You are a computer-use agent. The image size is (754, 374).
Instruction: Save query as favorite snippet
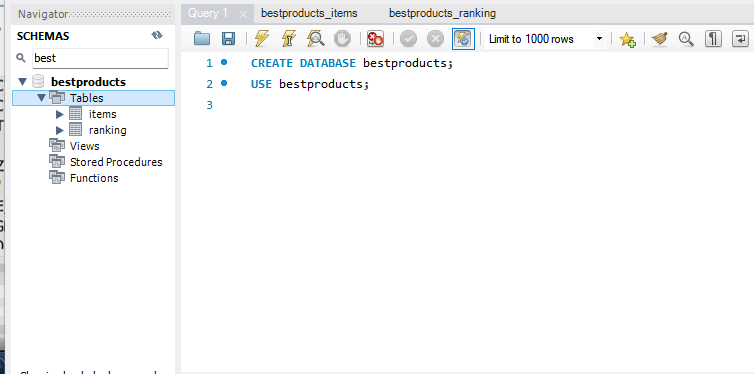coord(628,38)
